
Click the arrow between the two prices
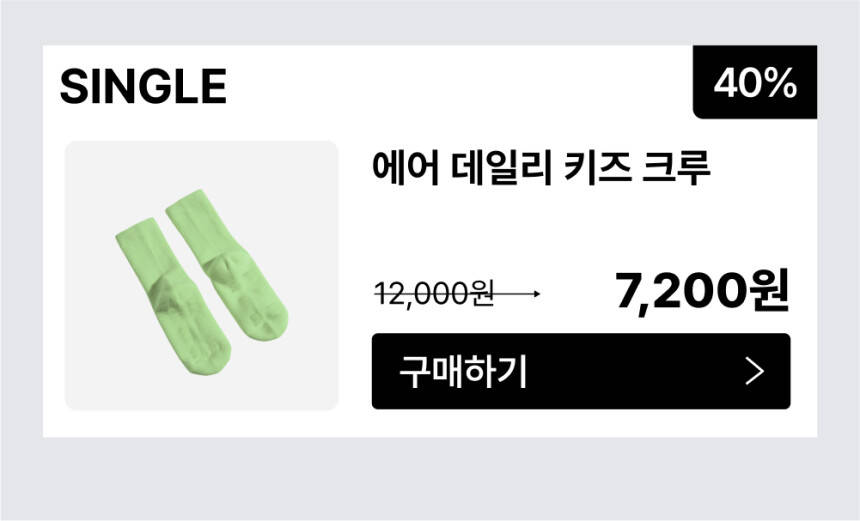518,294
